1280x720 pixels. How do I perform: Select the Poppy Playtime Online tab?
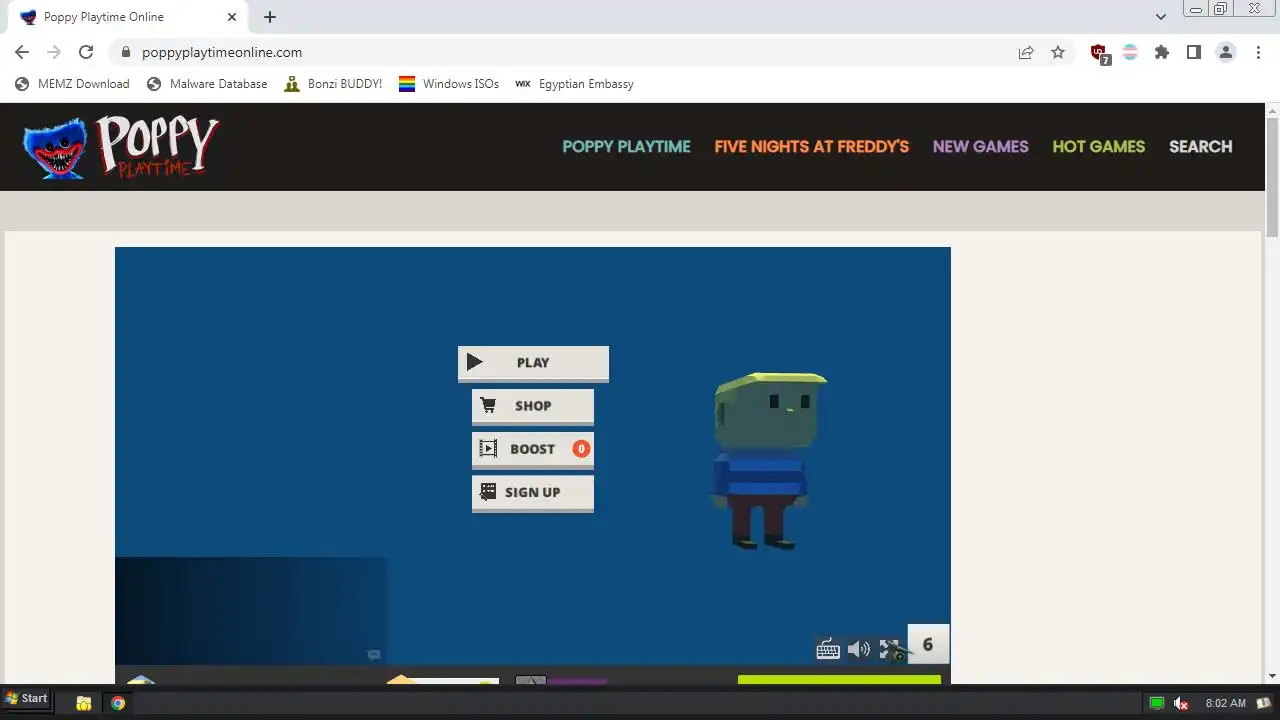(129, 17)
